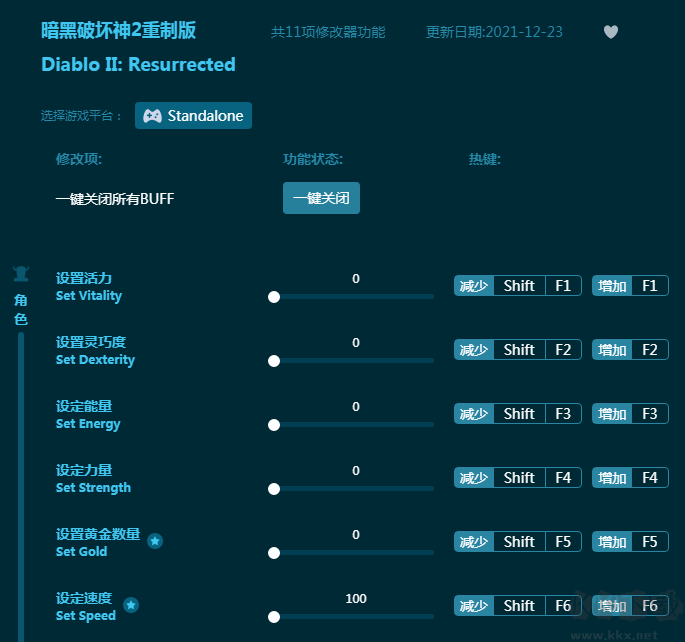Click the Set Speed value 100
This screenshot has height=642, width=685.
click(356, 599)
